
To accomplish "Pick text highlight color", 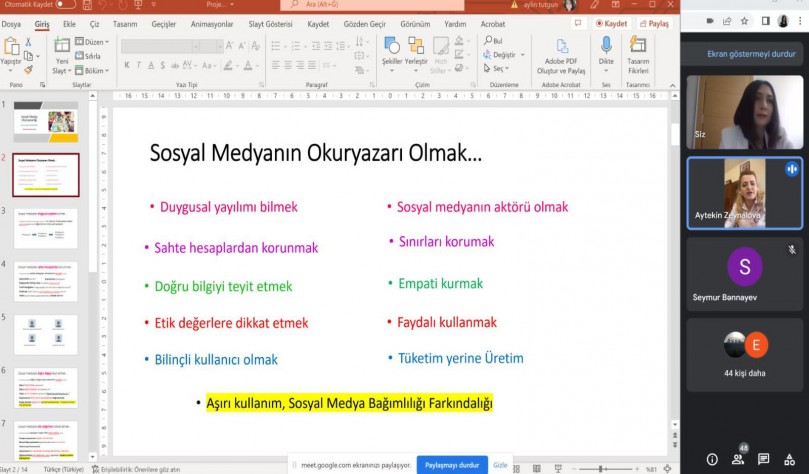I will pos(228,66).
